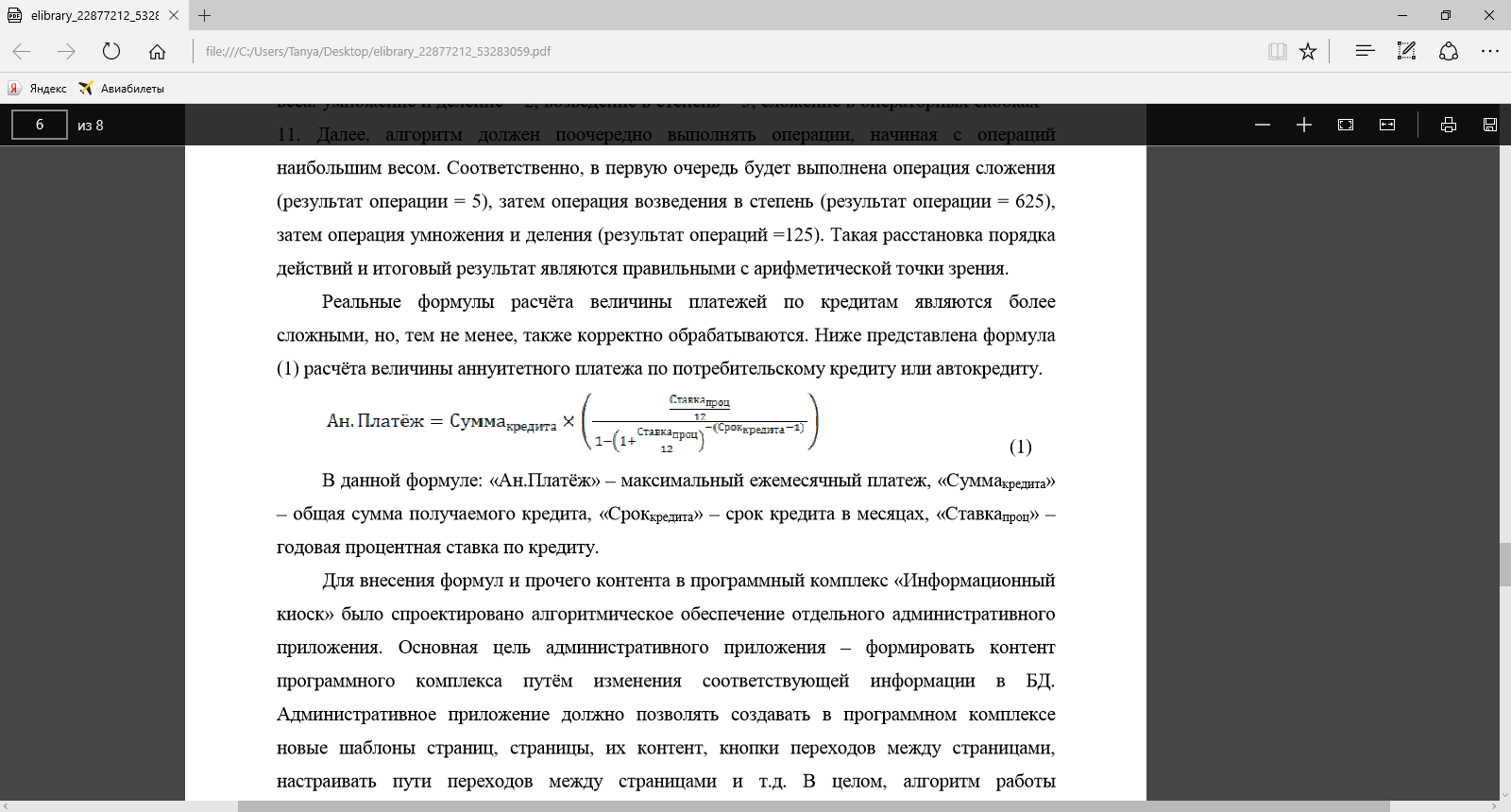
Task: Click the text 'из 8' page count
Action: 91,125
